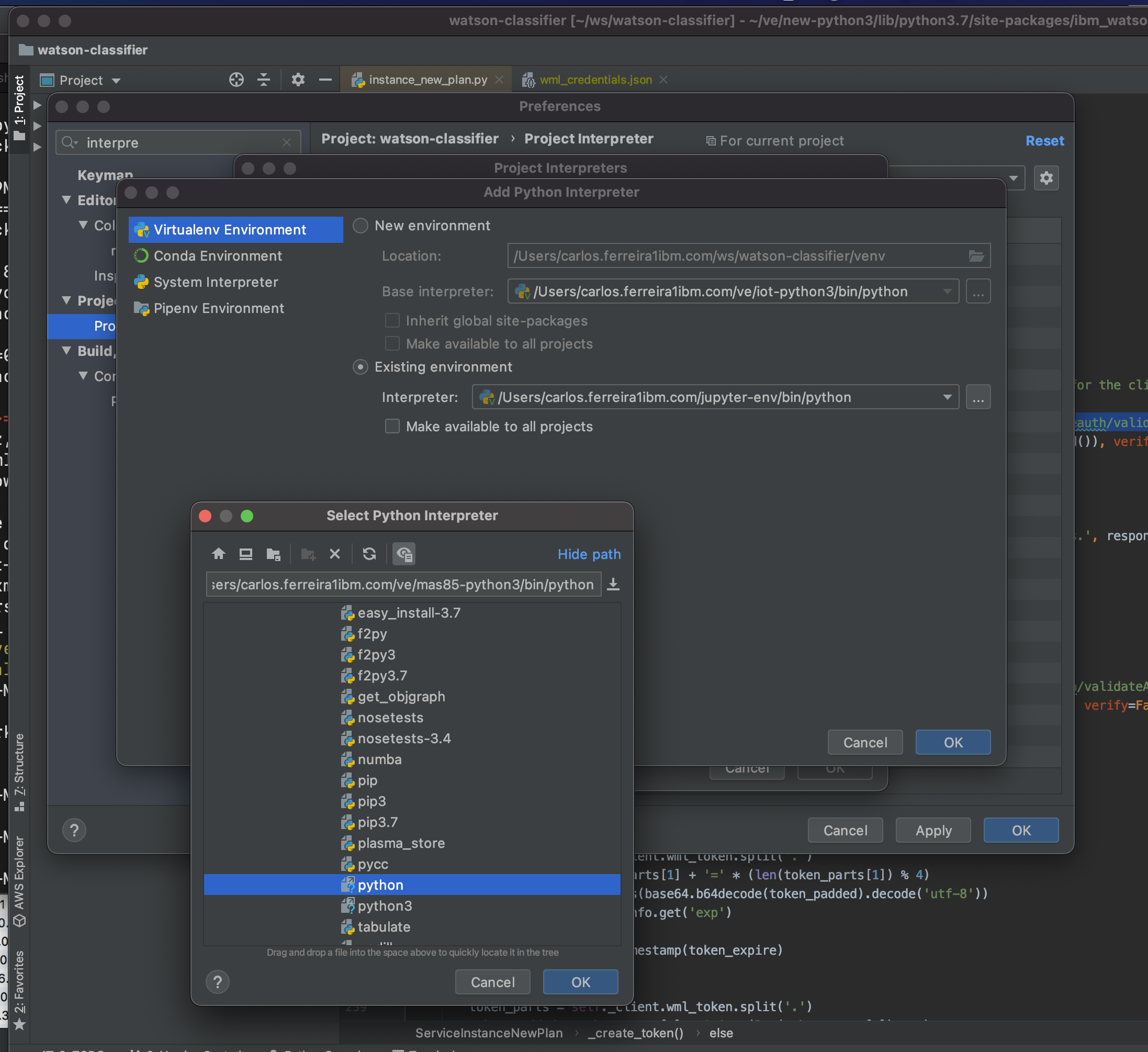Click the Hide path link
Image resolution: width=1148 pixels, height=1052 pixels.
[x=589, y=554]
